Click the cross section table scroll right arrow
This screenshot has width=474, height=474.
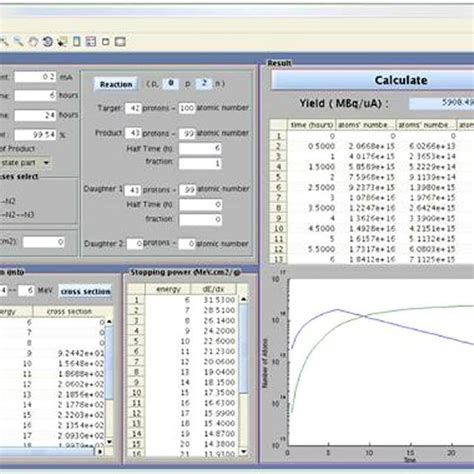pyautogui.click(x=100, y=452)
